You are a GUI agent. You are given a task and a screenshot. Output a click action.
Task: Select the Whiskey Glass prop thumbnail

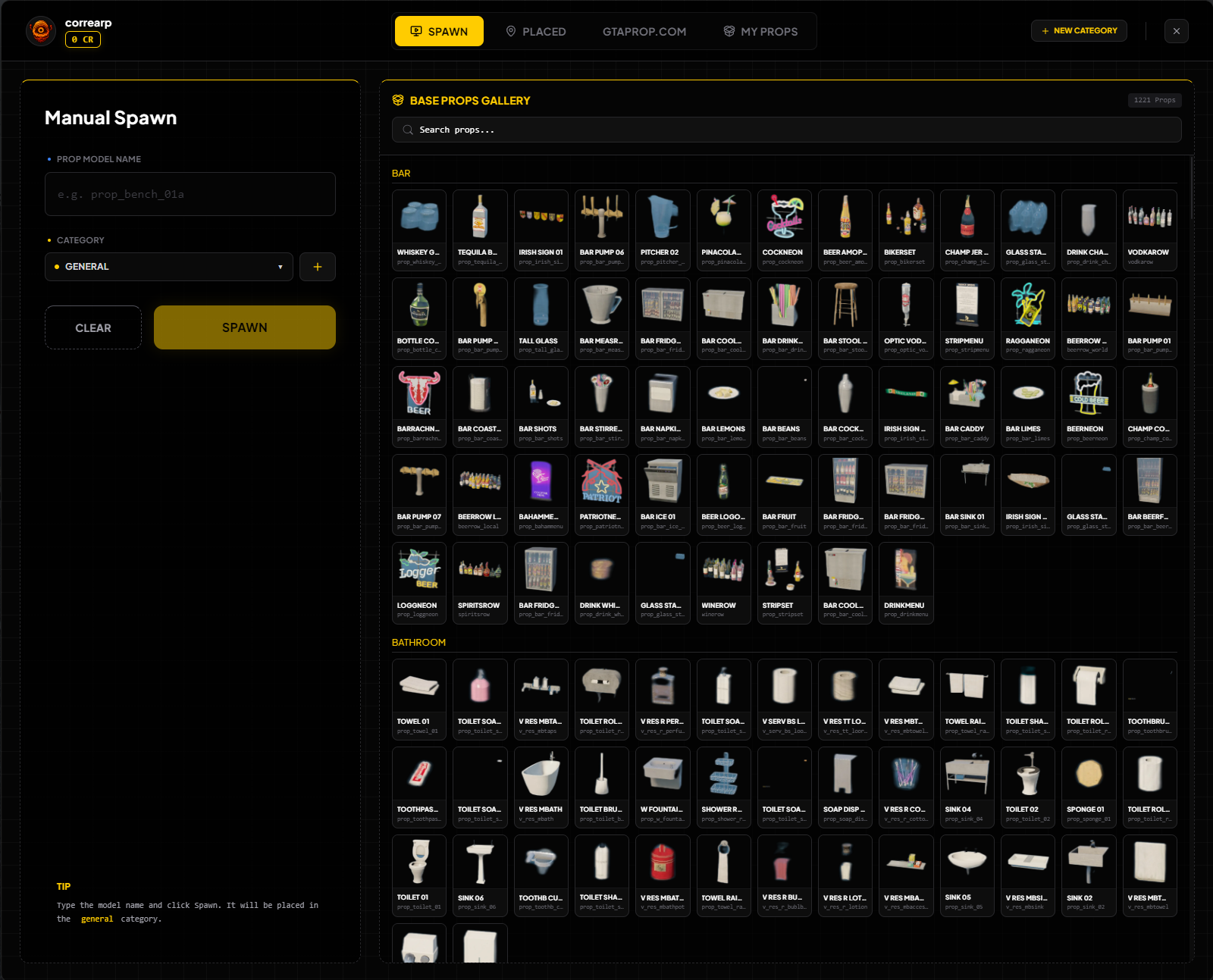point(419,230)
